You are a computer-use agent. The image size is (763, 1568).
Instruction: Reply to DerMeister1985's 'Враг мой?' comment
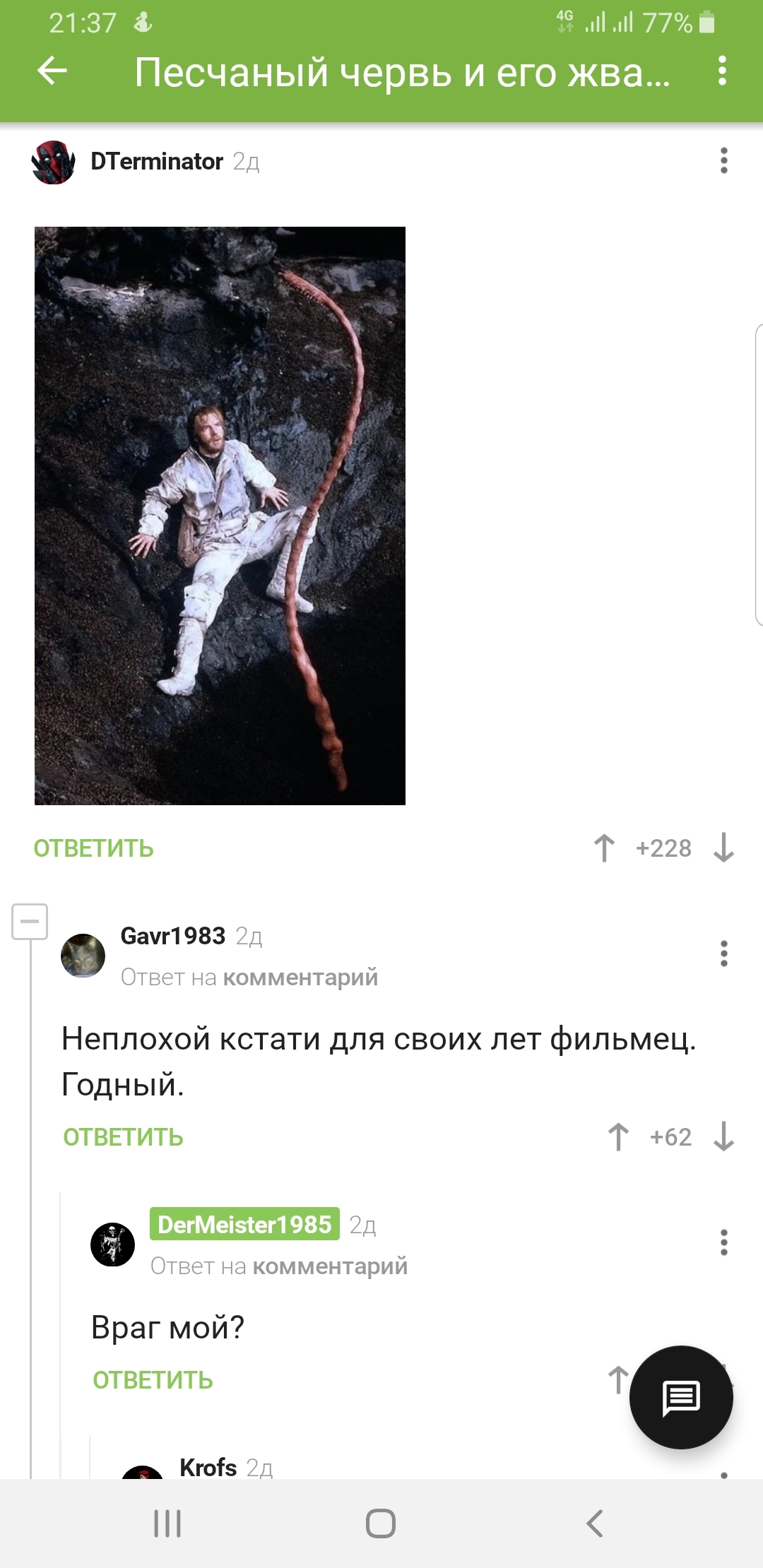(153, 1380)
